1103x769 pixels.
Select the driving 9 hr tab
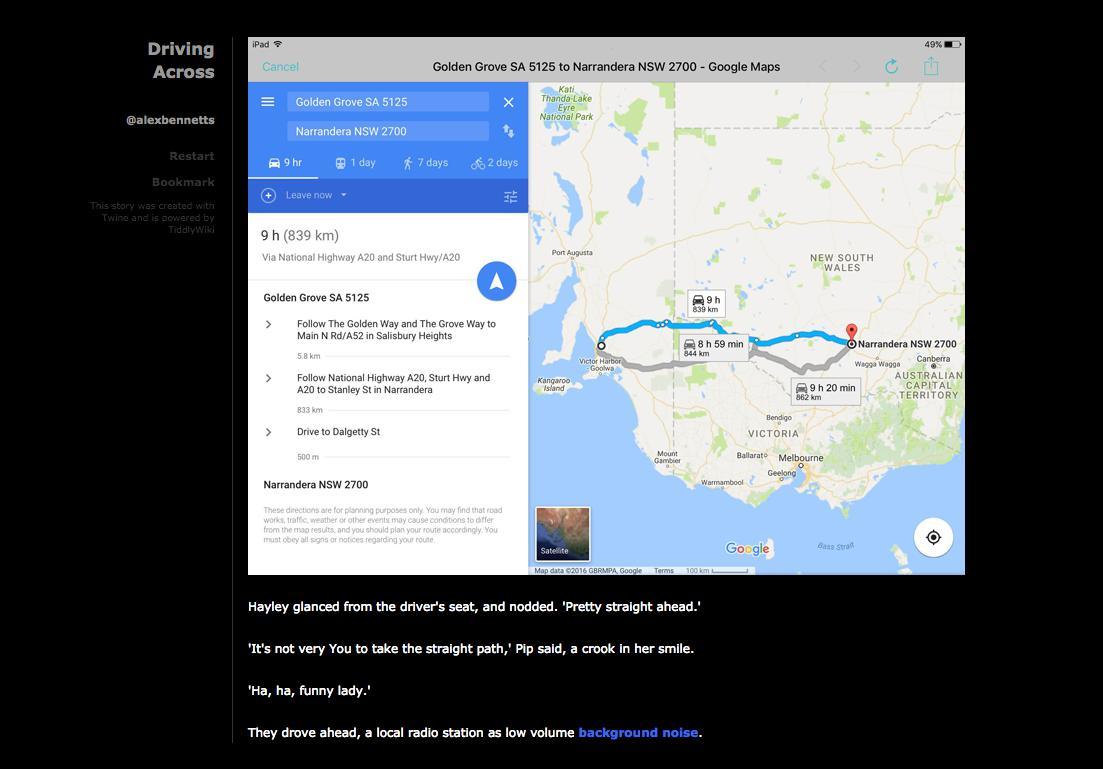[285, 163]
